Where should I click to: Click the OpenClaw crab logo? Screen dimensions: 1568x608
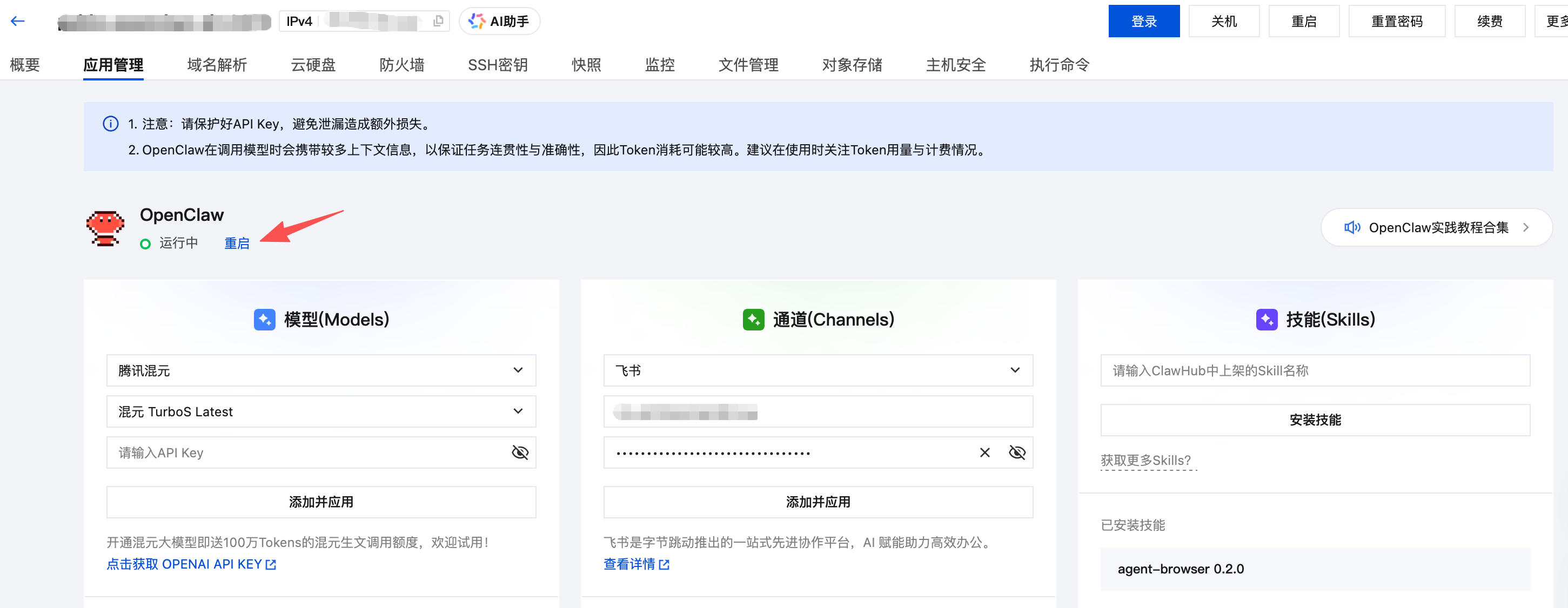105,227
